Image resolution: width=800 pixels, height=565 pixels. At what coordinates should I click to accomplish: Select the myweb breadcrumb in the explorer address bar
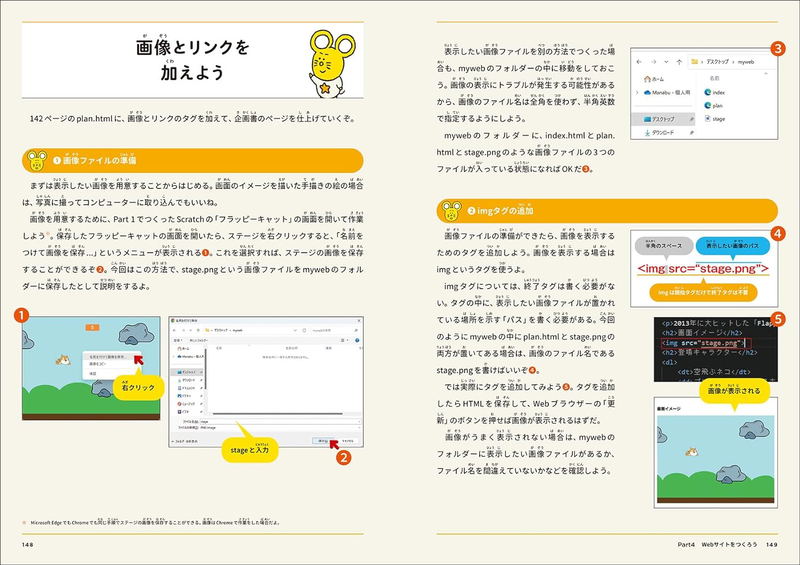click(x=746, y=62)
